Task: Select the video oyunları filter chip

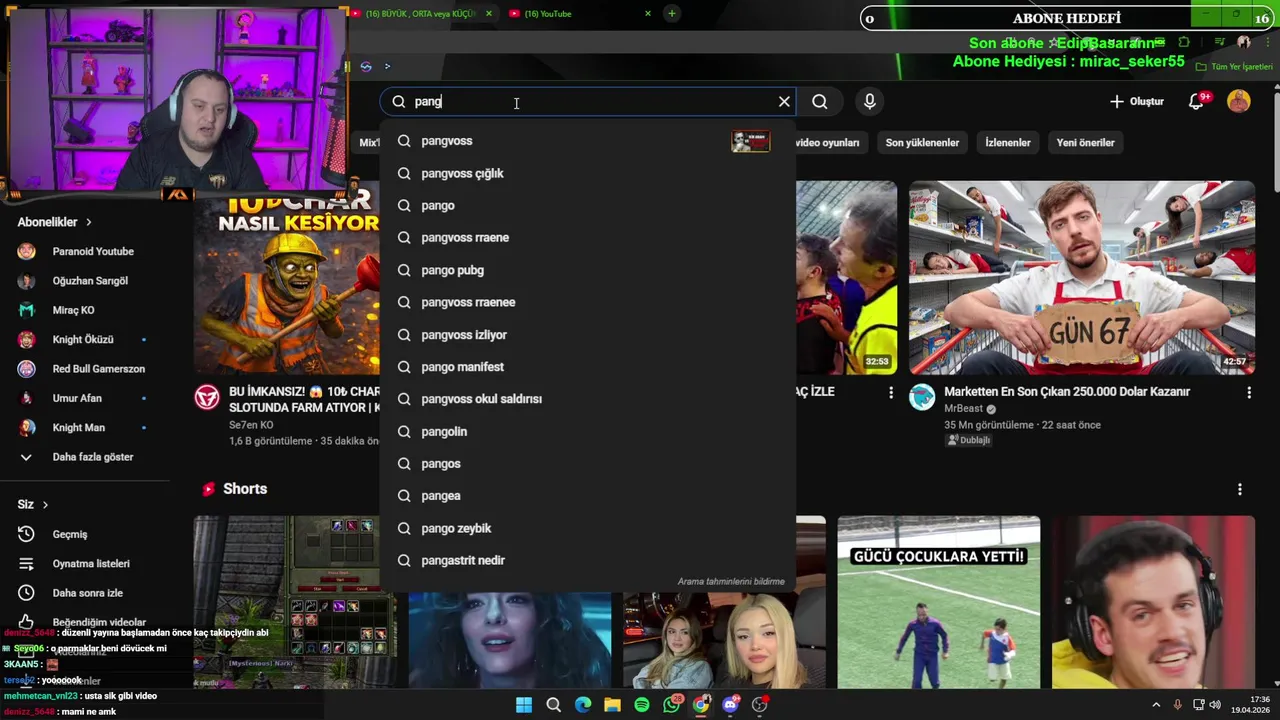Action: point(828,142)
